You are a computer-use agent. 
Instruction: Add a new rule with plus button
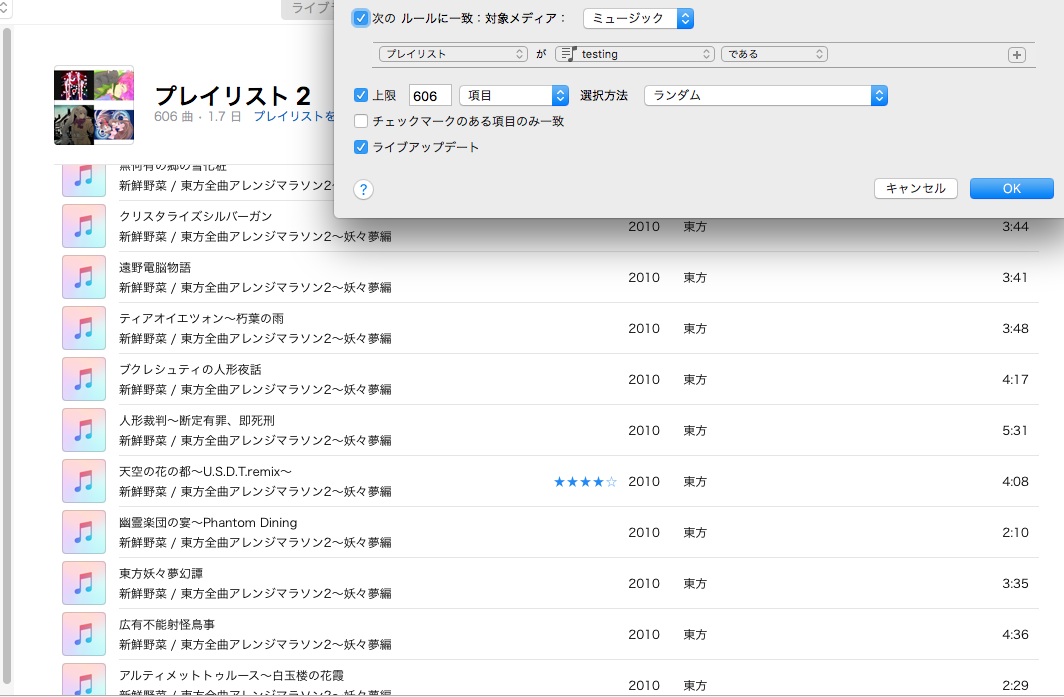[1017, 55]
